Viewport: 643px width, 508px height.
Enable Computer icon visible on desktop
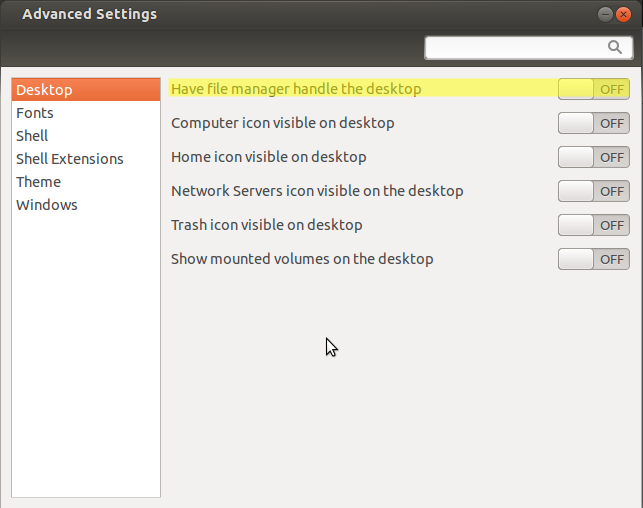click(x=593, y=123)
